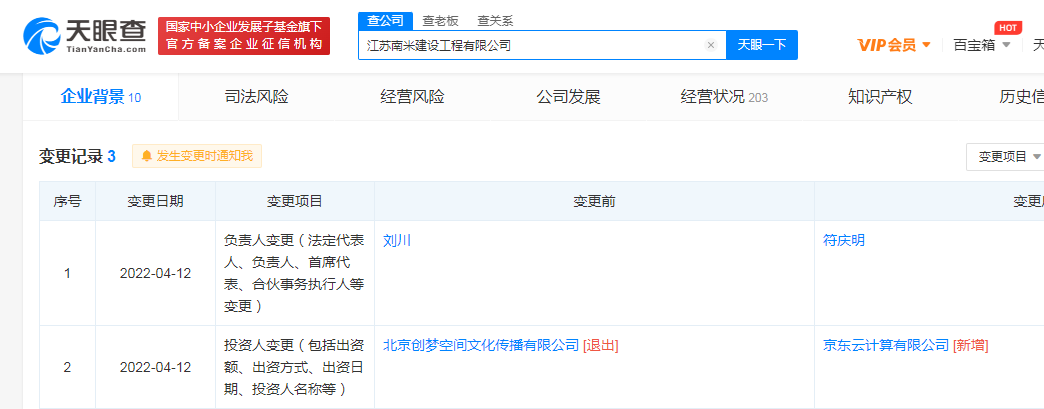1044x409 pixels.
Task: Open the 知识产权 tab
Action: (880, 97)
